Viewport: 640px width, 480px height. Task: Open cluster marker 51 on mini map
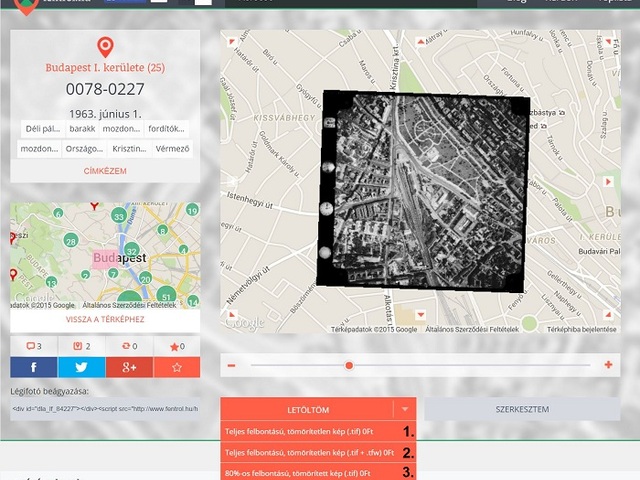click(x=166, y=296)
